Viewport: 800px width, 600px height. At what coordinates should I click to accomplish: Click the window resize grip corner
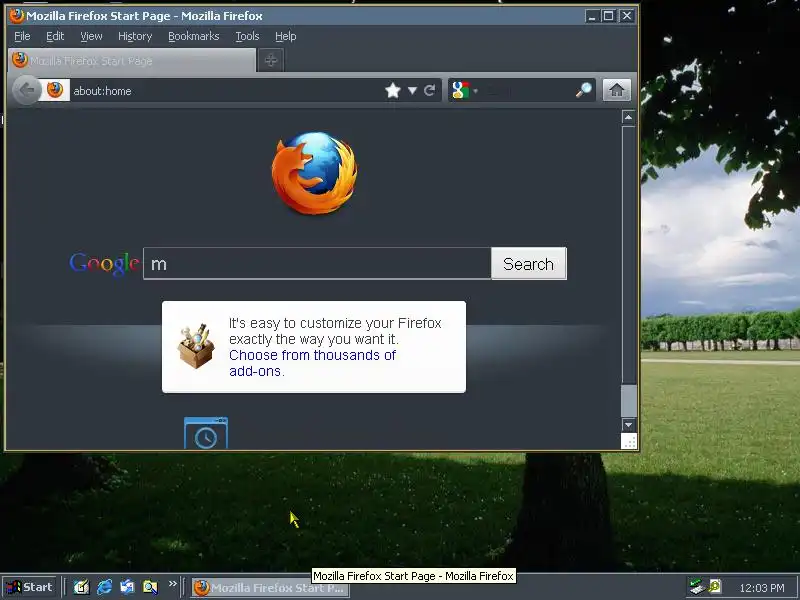click(629, 441)
